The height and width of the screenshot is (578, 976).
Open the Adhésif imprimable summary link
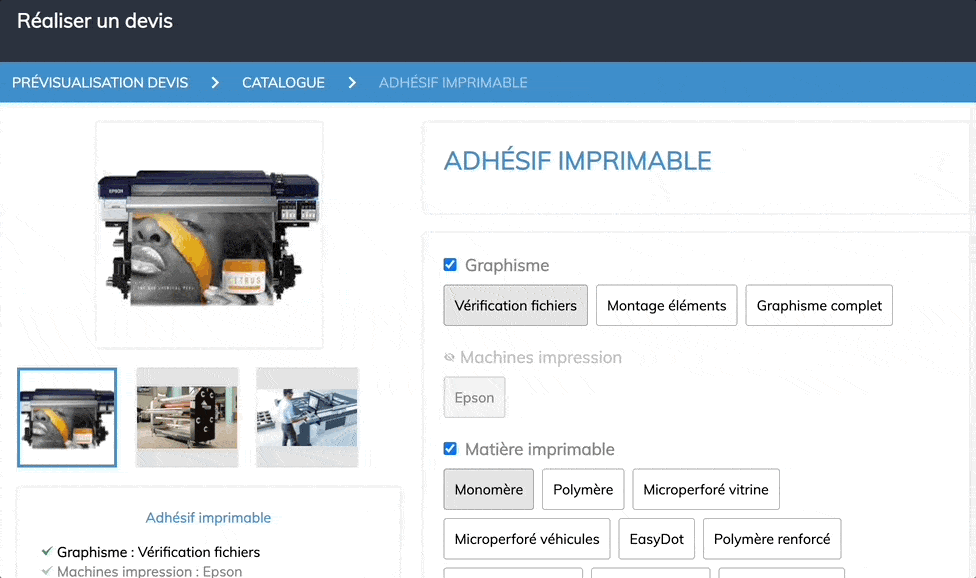tap(208, 518)
